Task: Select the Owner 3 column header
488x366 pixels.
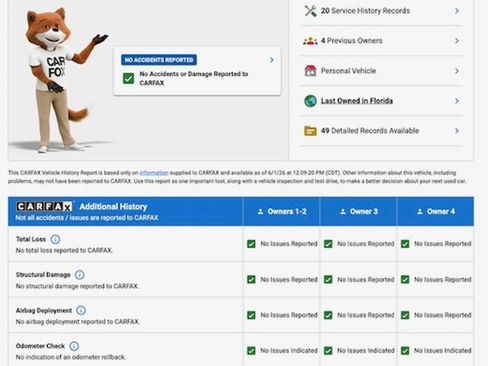Action: [358, 212]
